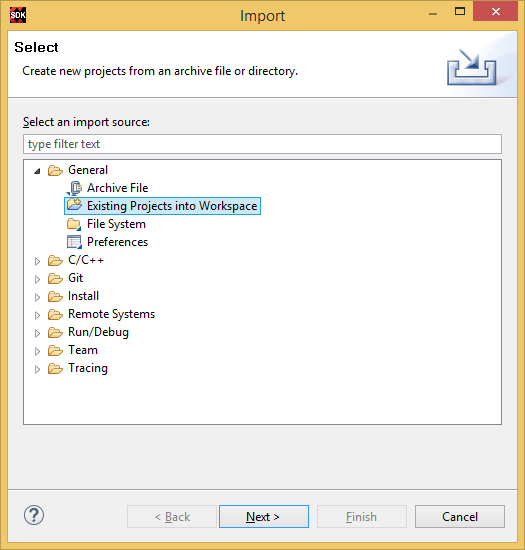
Task: Select the Team category label
Action: [x=83, y=350]
